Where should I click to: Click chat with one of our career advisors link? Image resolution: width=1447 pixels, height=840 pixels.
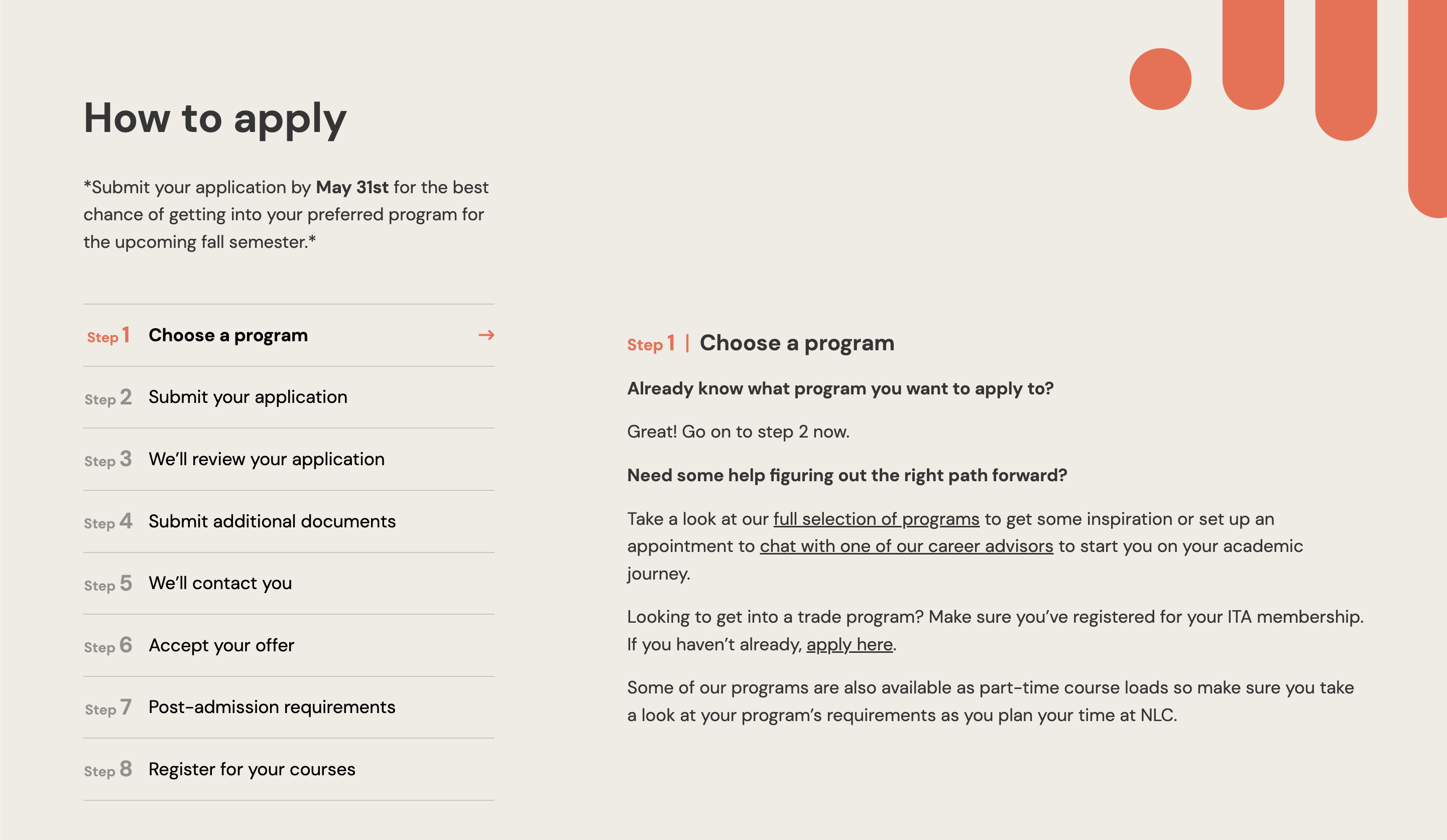[x=906, y=546]
